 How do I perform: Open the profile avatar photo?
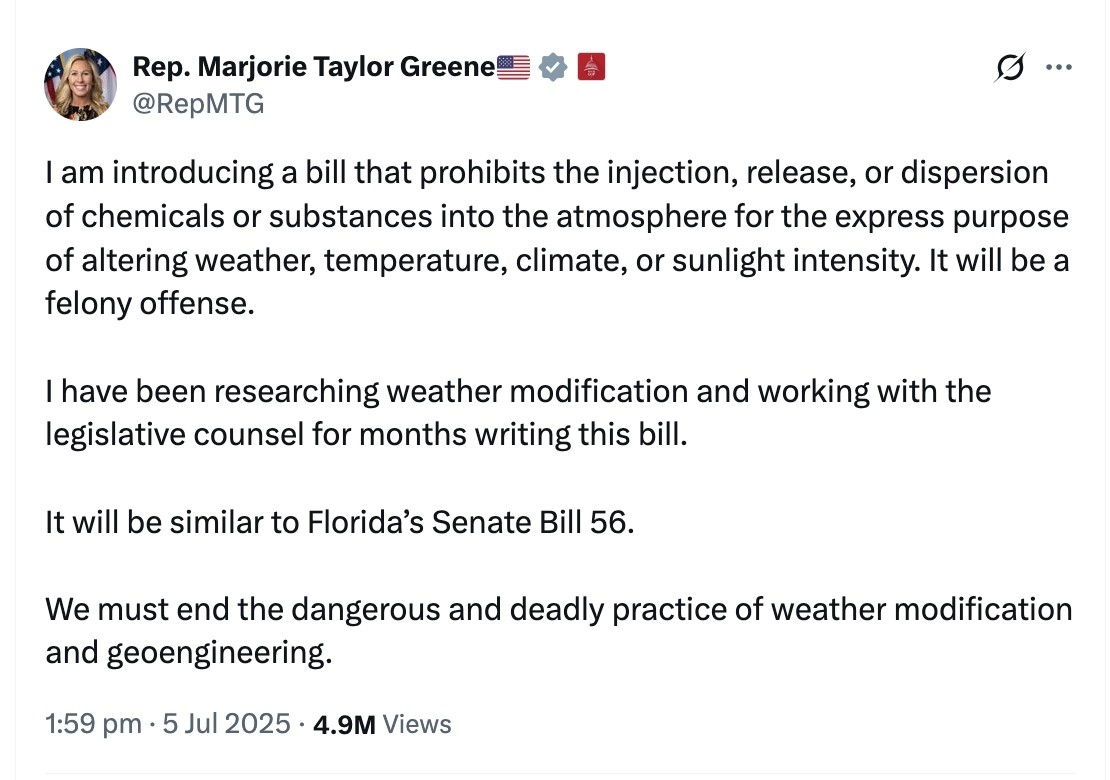(81, 84)
